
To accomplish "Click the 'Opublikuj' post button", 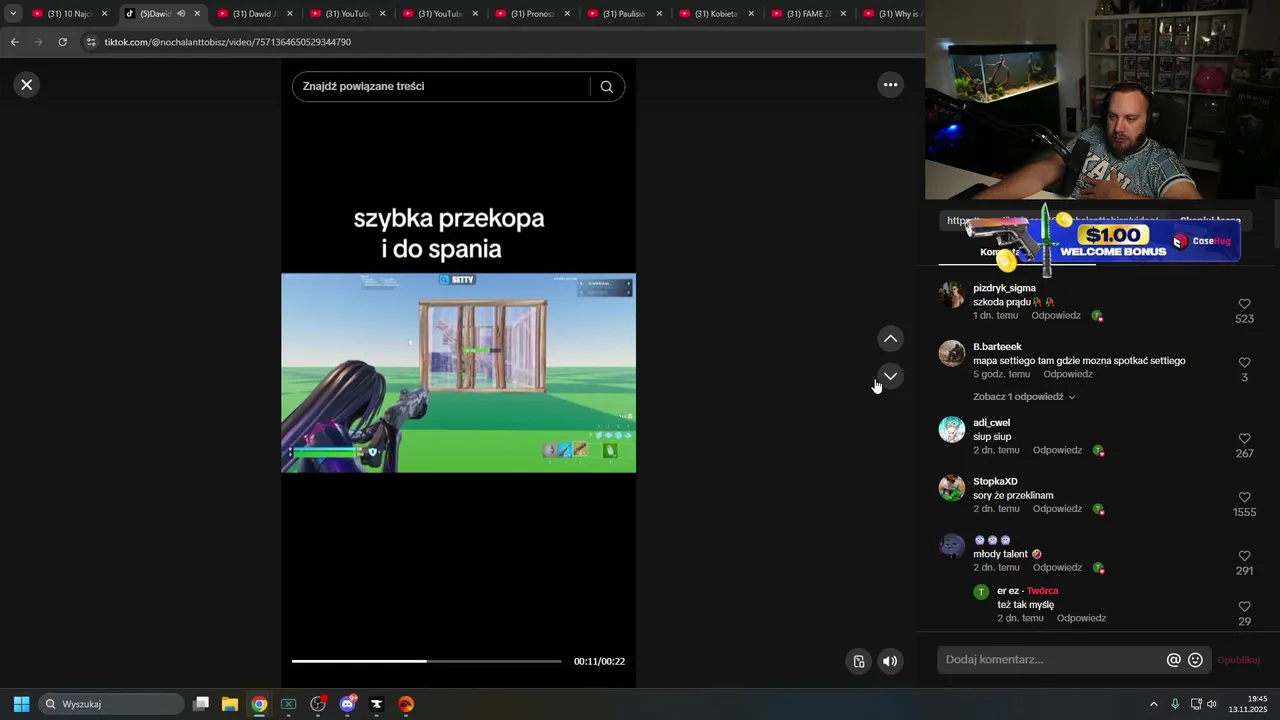I will (1238, 660).
